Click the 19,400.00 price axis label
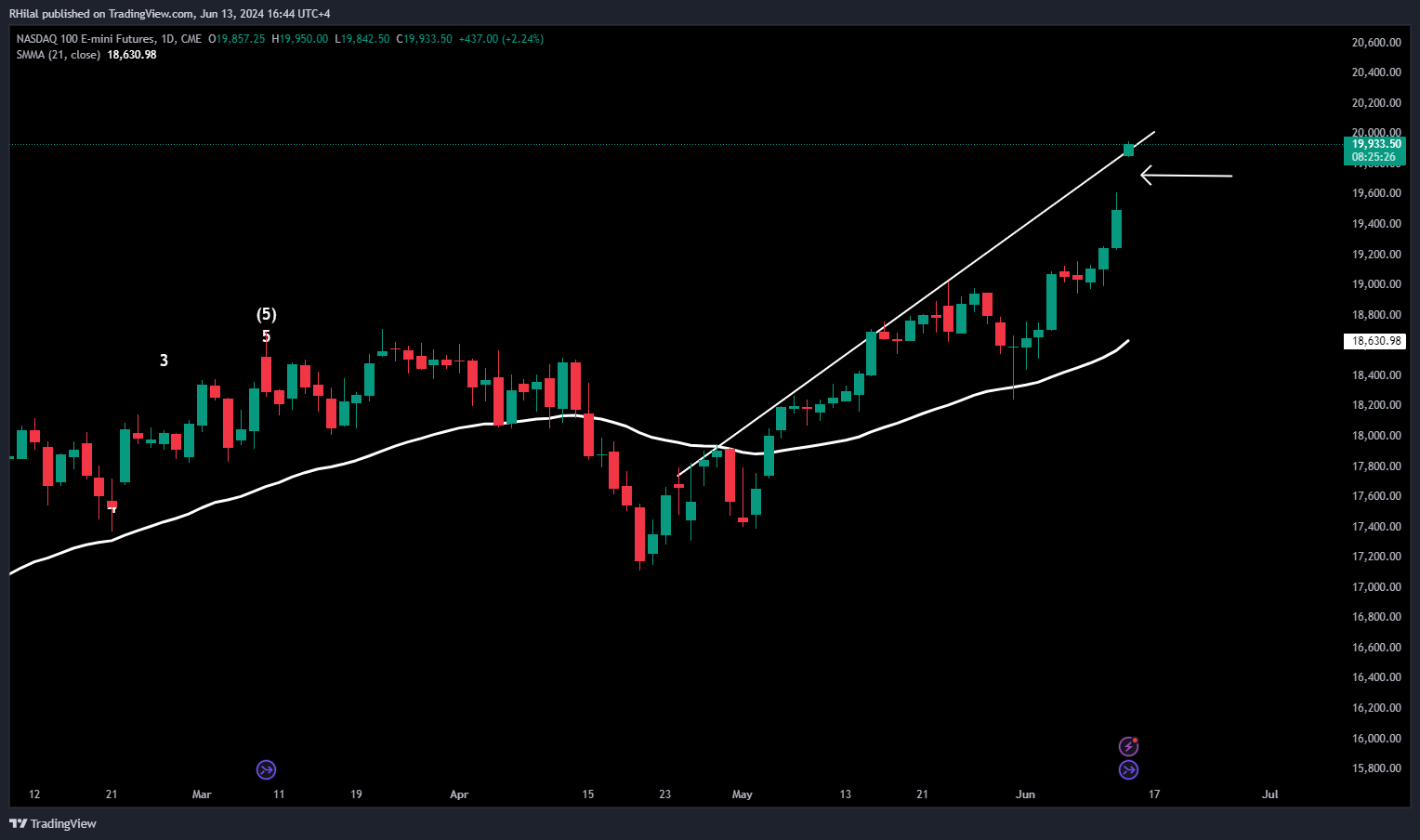 coord(1376,224)
